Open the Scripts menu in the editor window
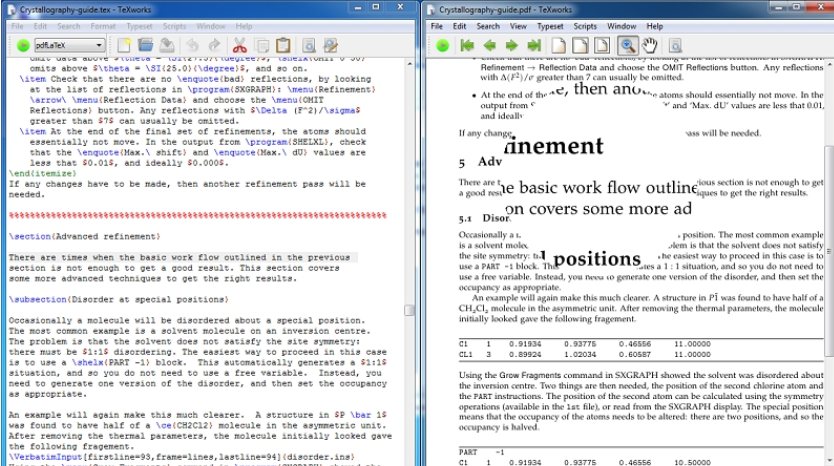 [174, 26]
